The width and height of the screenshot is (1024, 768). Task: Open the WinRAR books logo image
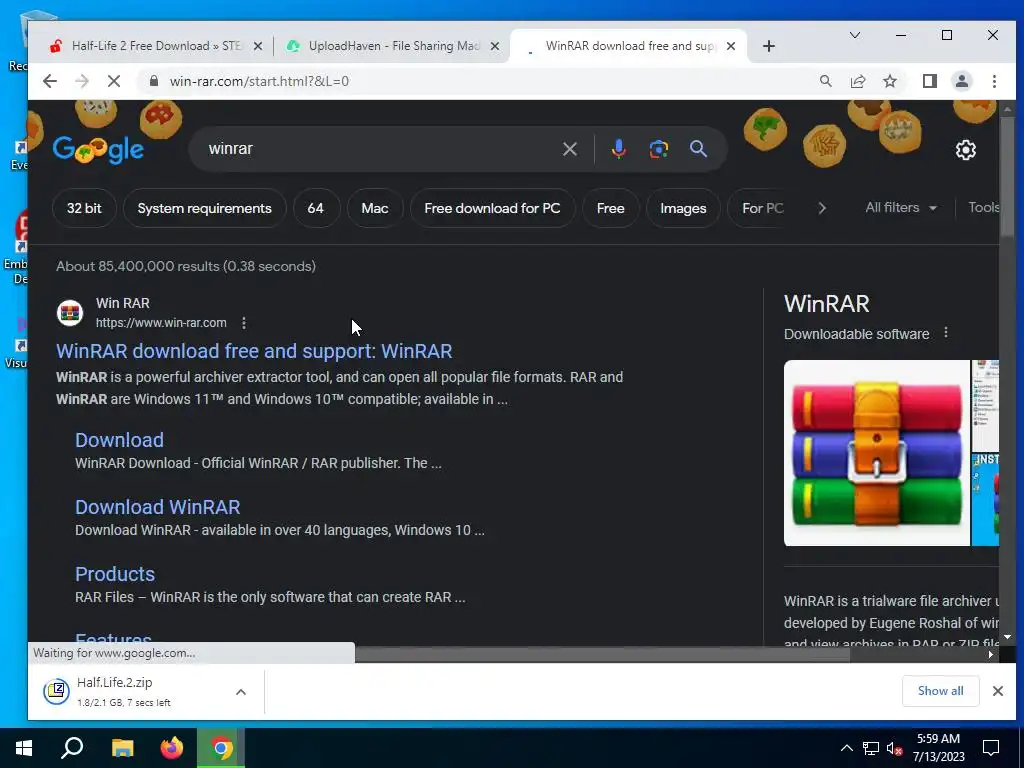click(x=876, y=453)
